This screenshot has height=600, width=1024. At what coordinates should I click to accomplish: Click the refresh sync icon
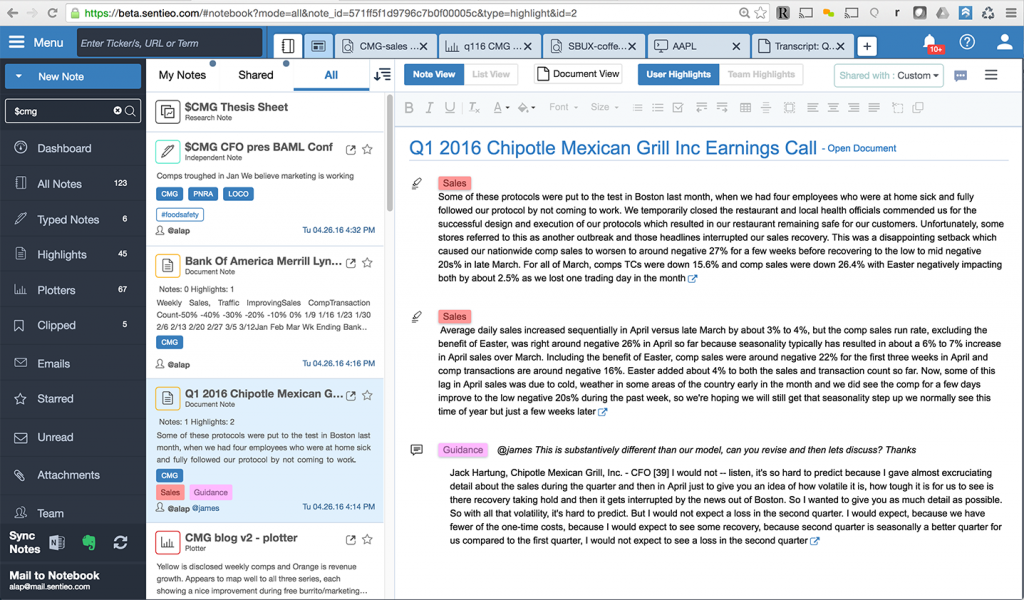pos(120,543)
